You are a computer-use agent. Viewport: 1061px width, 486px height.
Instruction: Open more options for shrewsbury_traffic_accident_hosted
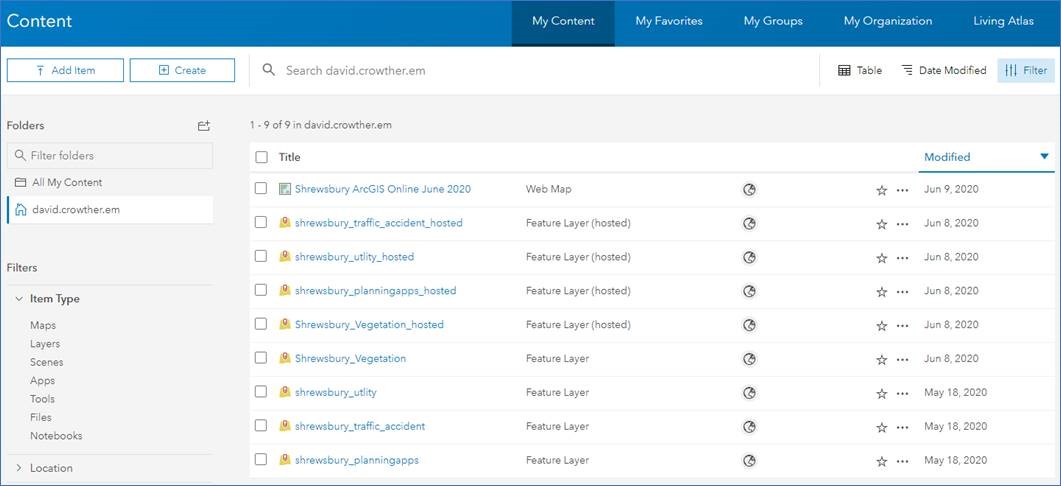[902, 224]
